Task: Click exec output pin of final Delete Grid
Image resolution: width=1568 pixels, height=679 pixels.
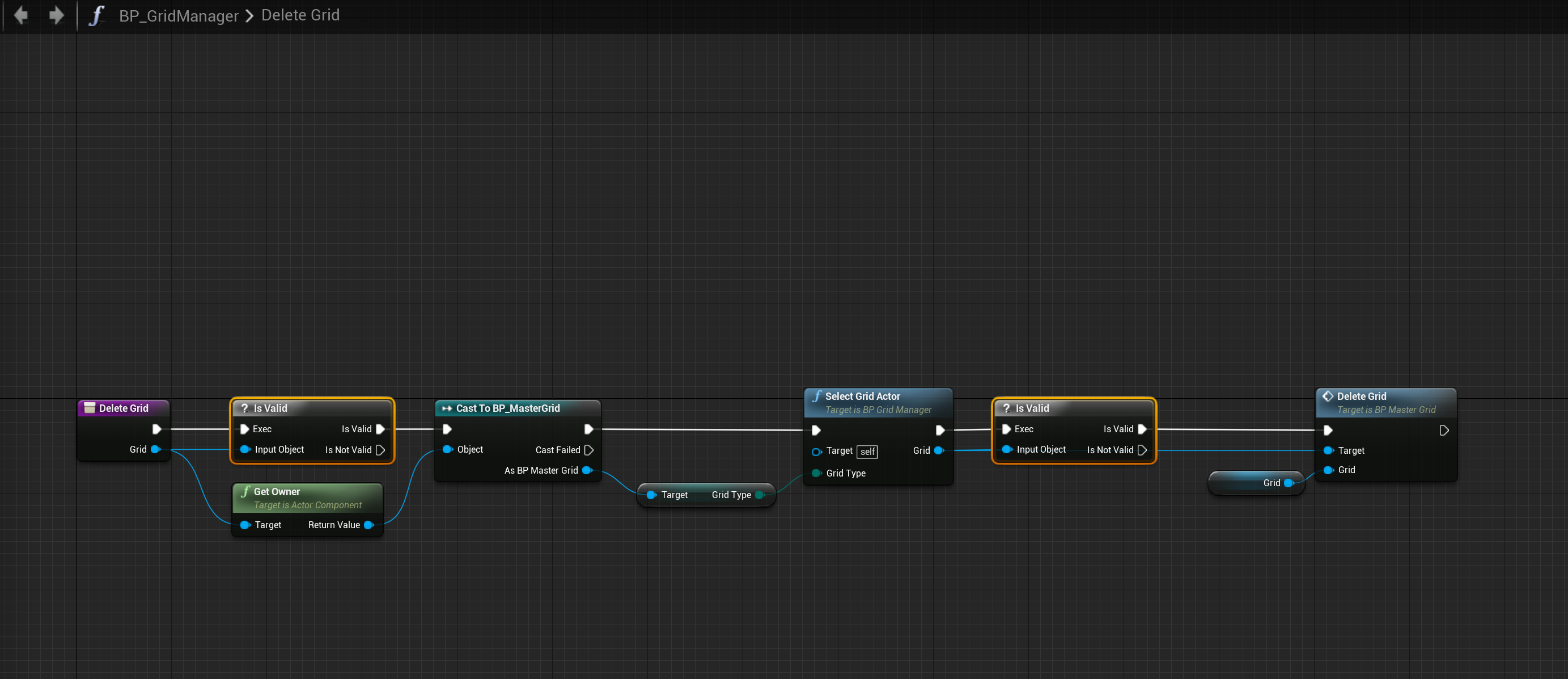Action: pyautogui.click(x=1443, y=431)
